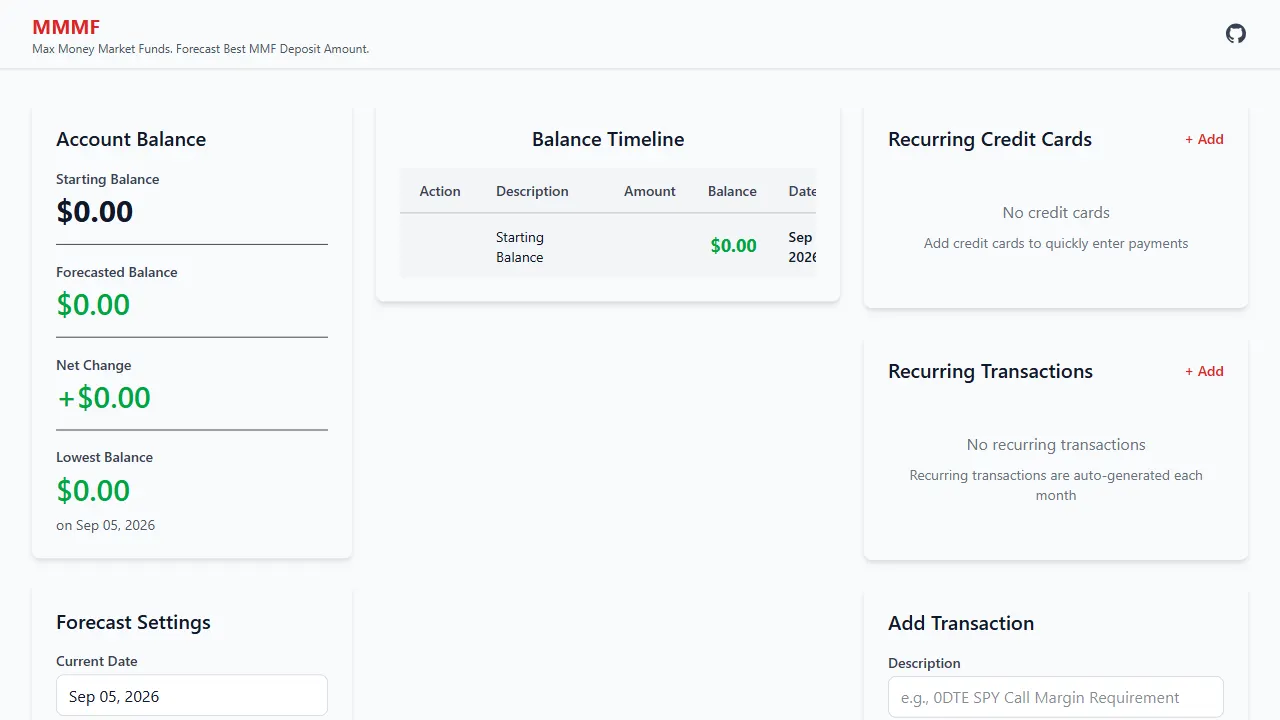Image resolution: width=1280 pixels, height=720 pixels.
Task: Select the Balance column header
Action: 732,191
